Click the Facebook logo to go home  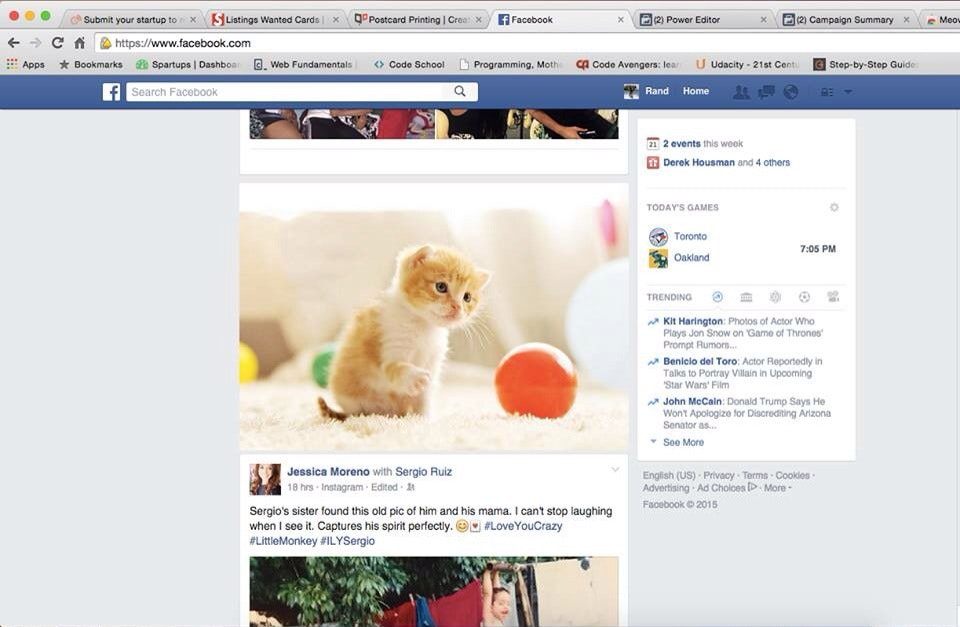111,91
